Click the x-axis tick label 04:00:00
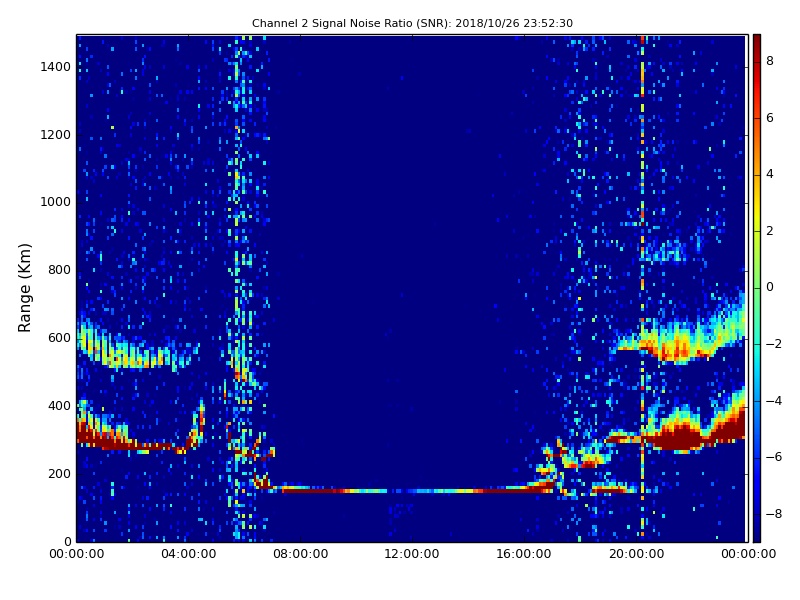The height and width of the screenshot is (600, 800). pos(189,554)
